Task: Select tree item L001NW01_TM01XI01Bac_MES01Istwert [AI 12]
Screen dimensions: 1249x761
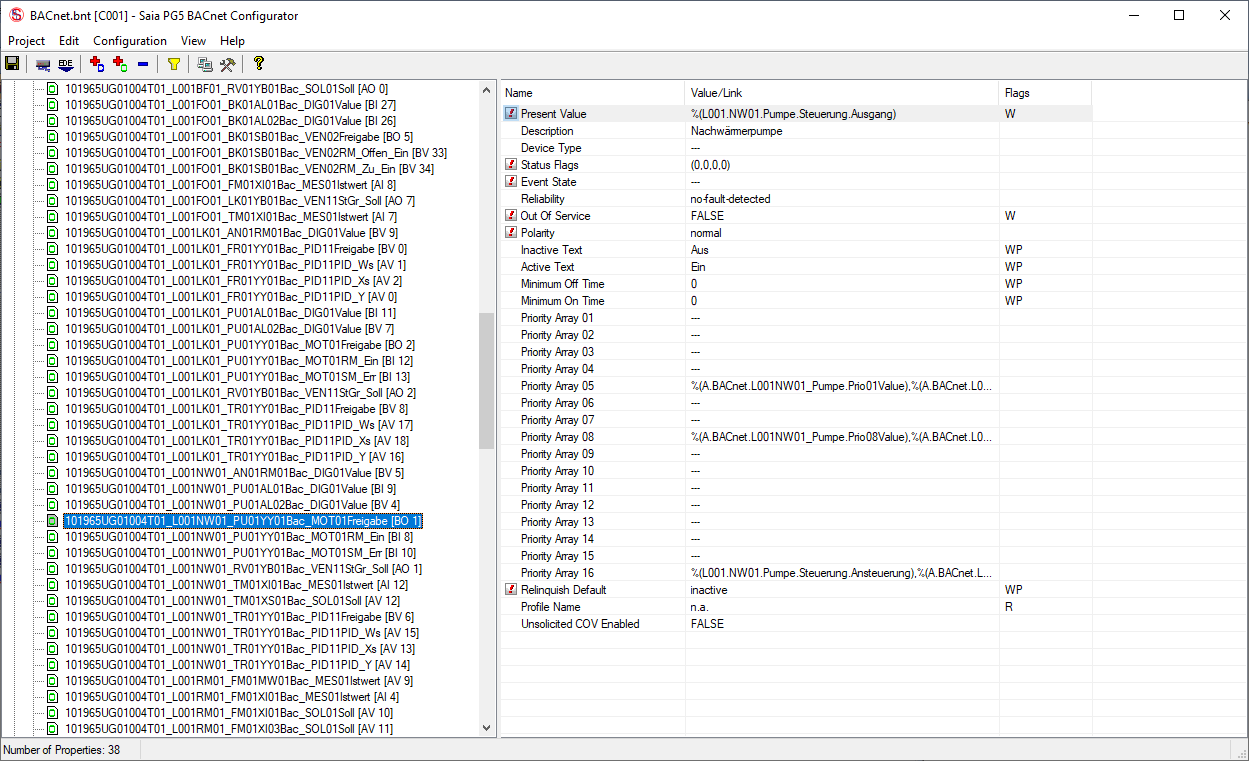Action: (x=236, y=585)
